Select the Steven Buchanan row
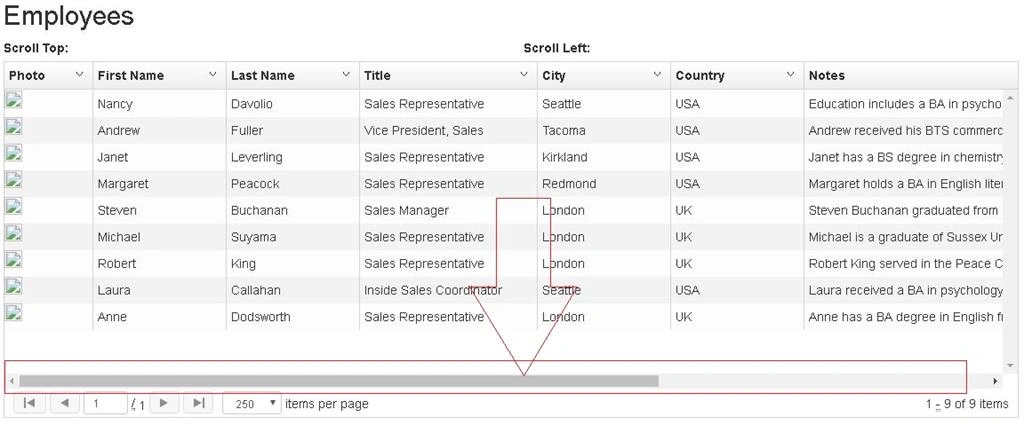This screenshot has height=425, width=1024. 503,210
